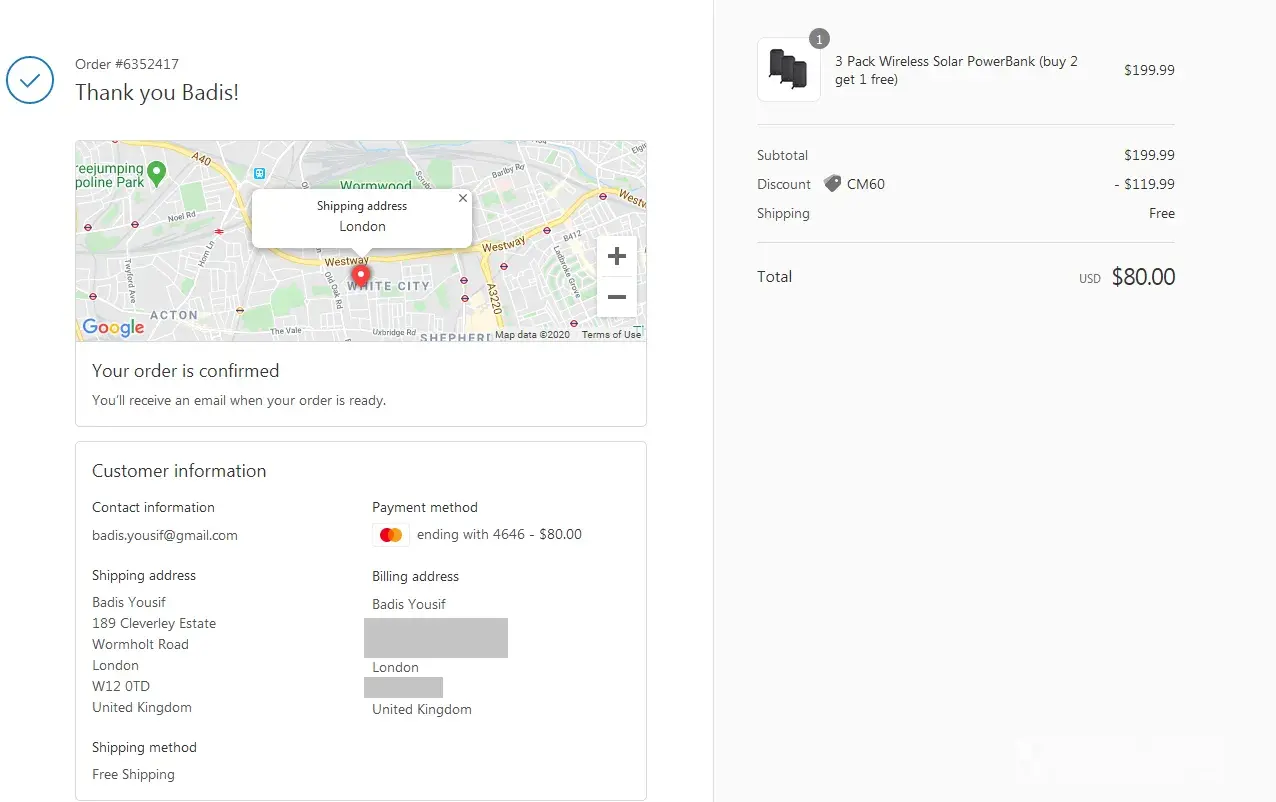The image size is (1276, 802).
Task: Zoom out on the map
Action: tap(616, 297)
